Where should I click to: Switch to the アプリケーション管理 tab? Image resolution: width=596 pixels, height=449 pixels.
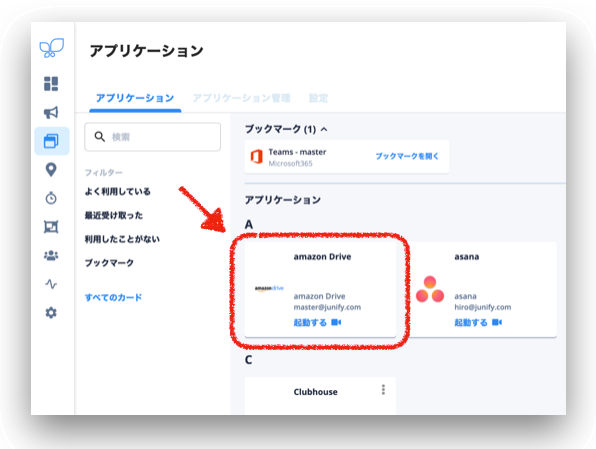[x=241, y=98]
